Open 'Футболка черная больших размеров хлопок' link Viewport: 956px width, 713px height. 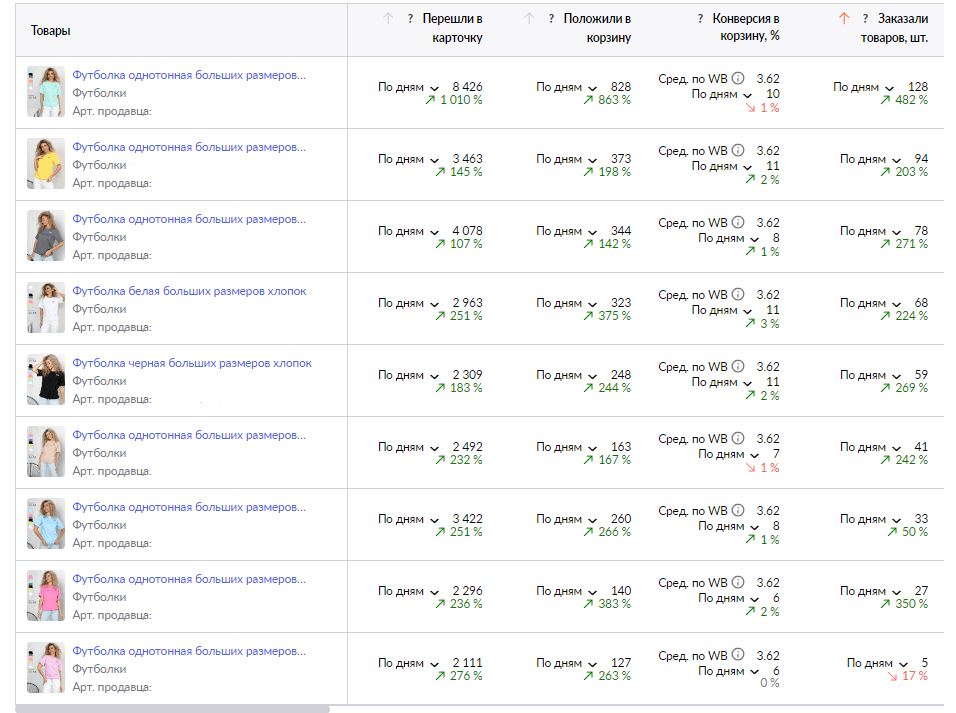[x=191, y=363]
